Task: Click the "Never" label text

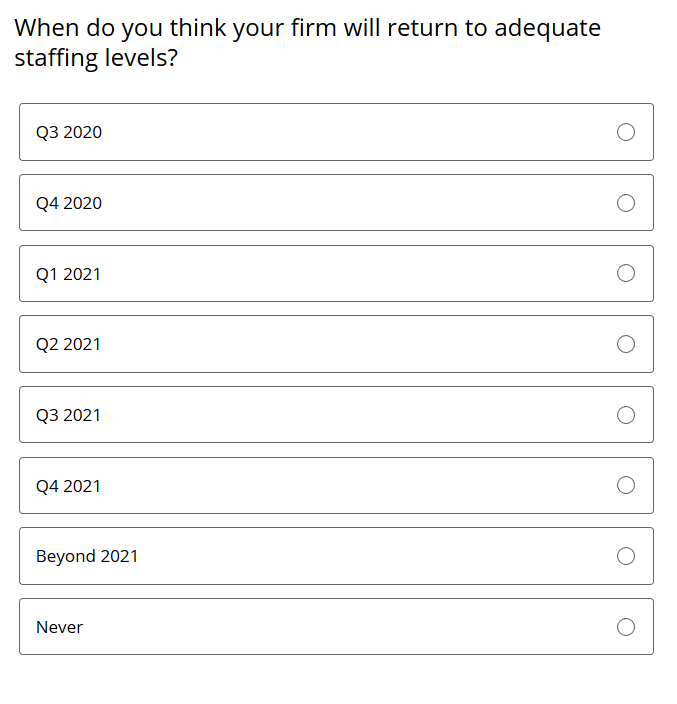Action: [x=59, y=627]
